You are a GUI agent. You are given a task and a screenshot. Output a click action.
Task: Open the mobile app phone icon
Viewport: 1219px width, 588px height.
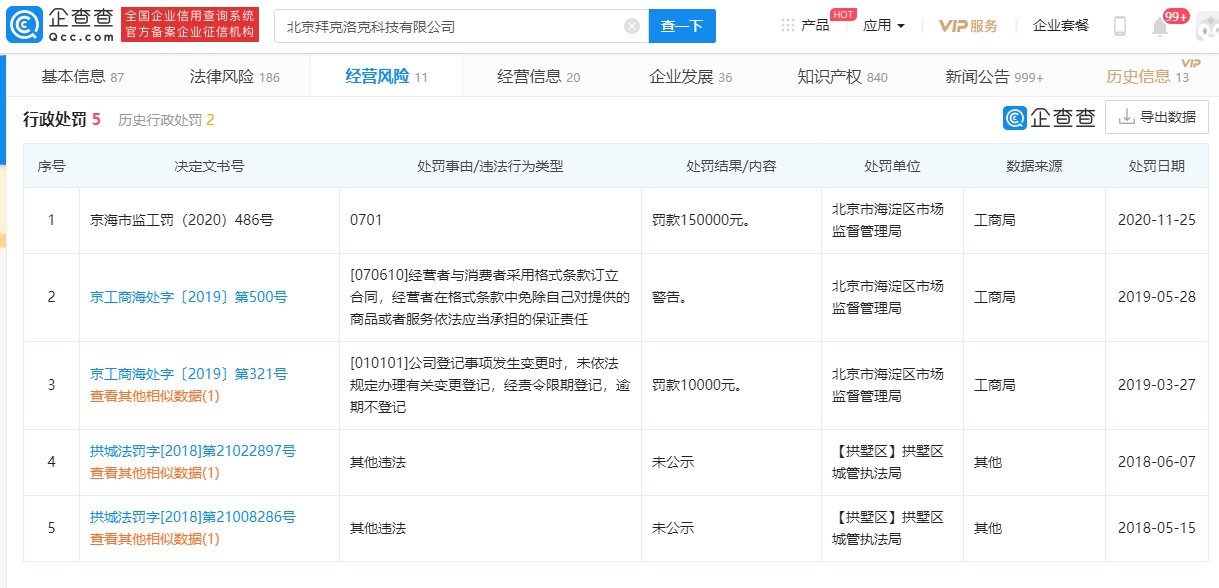coord(1120,26)
